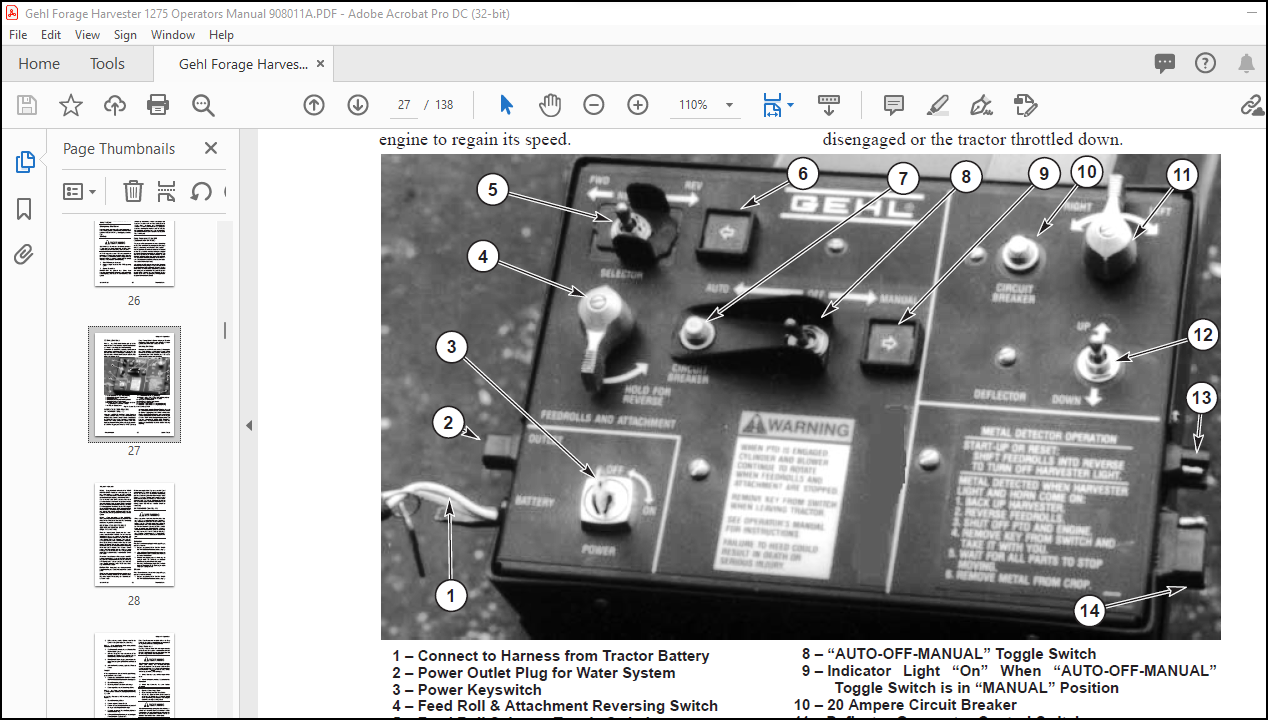Delete selected pages with trash icon
Screen dimensions: 1268x720
pos(133,191)
